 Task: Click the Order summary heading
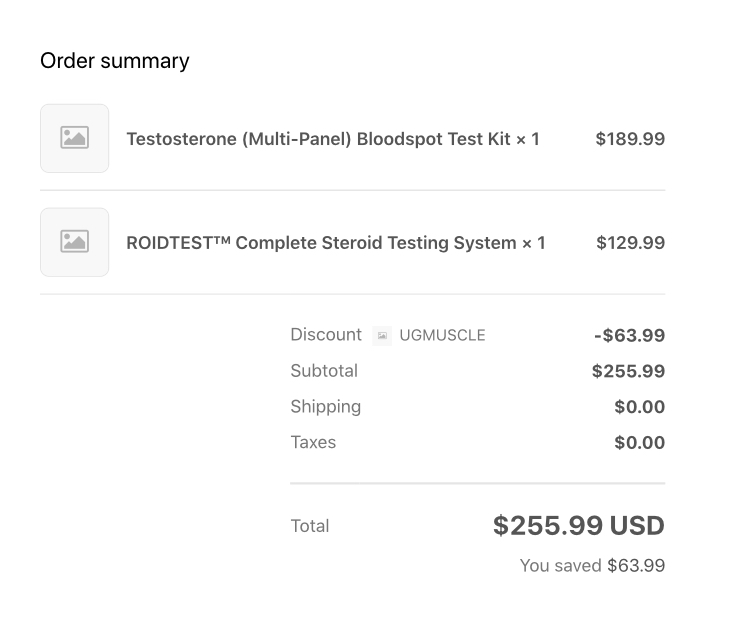(114, 61)
